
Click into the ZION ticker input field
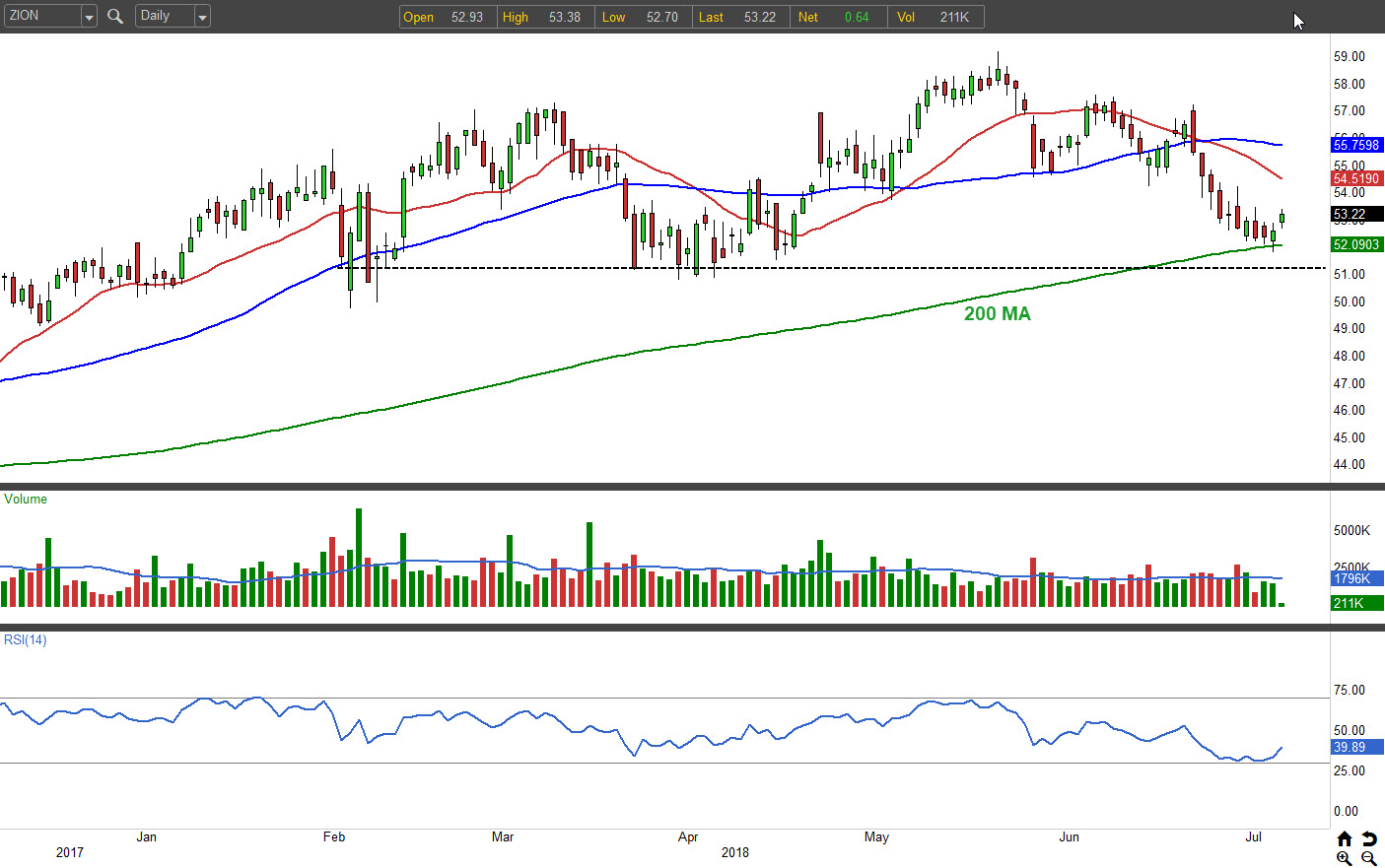[41, 16]
